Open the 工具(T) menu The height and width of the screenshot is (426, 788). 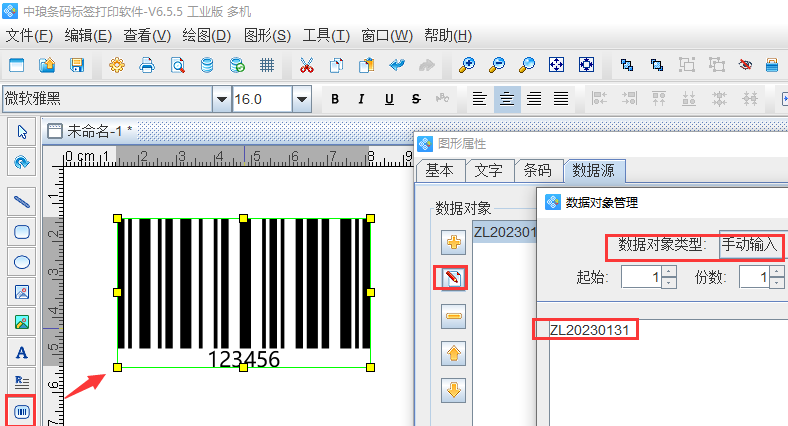click(326, 36)
